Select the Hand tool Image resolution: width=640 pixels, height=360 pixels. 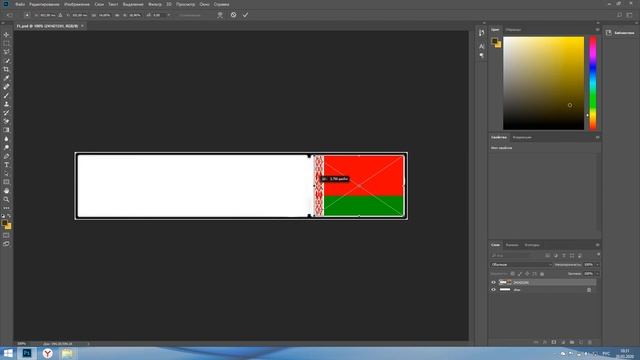click(x=6, y=191)
